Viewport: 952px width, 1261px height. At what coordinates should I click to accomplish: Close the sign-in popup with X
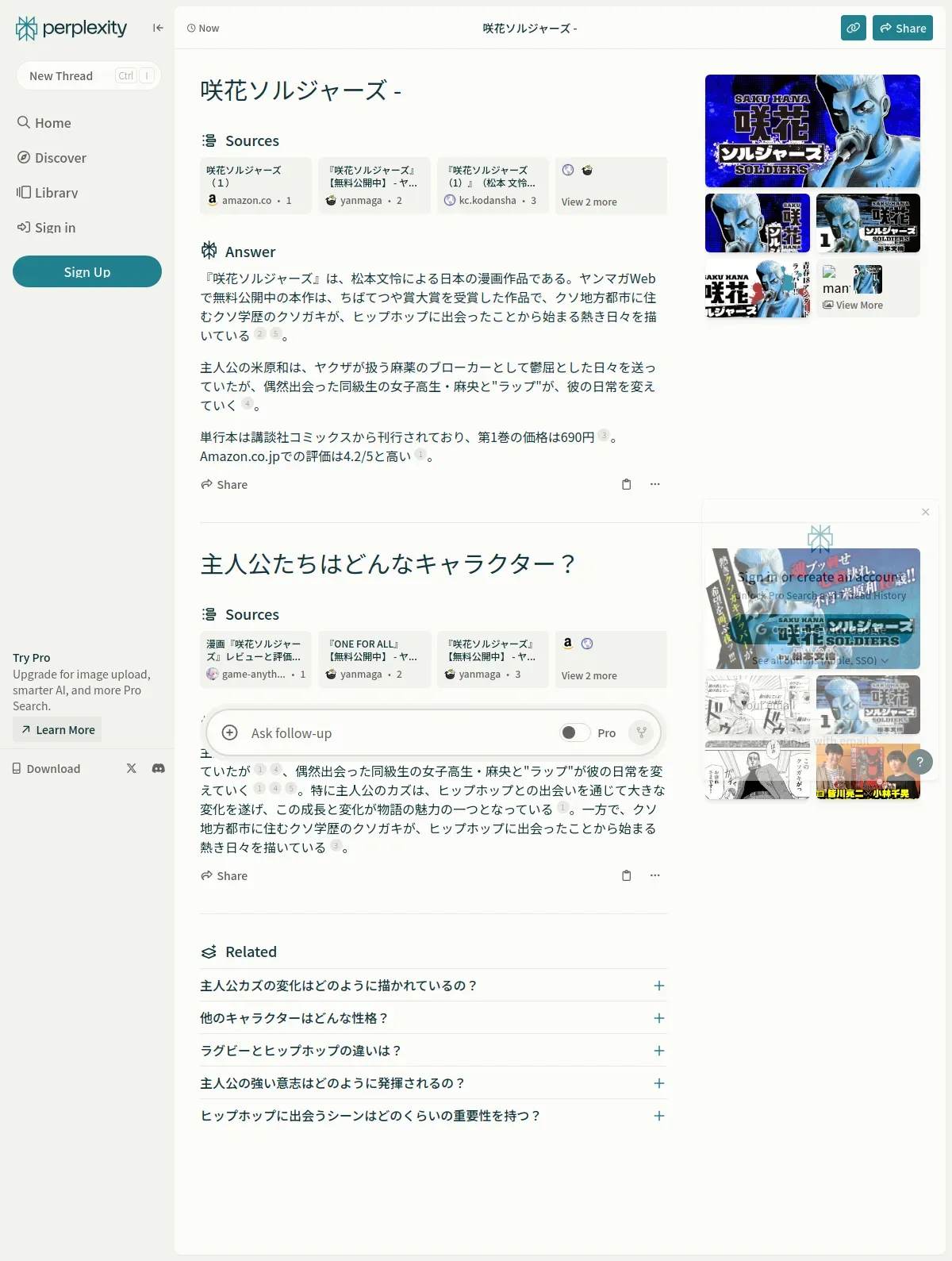click(x=925, y=512)
